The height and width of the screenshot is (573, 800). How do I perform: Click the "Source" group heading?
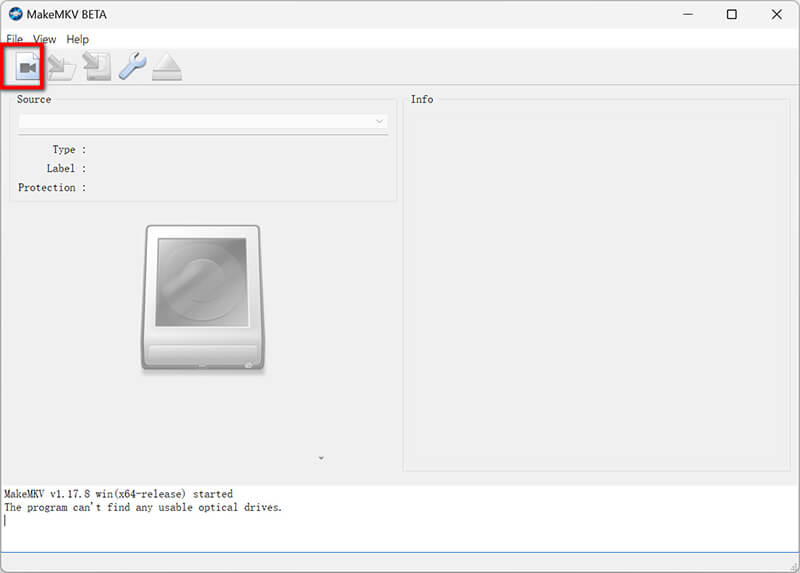[x=34, y=99]
